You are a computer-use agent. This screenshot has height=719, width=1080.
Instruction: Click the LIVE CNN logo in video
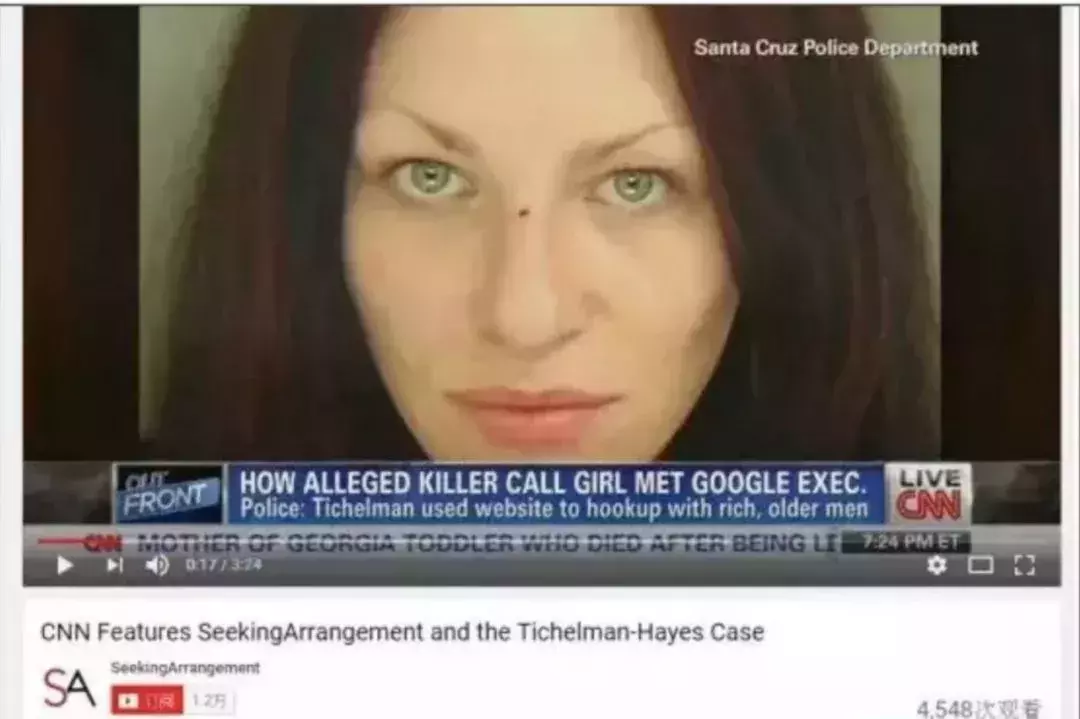(928, 493)
